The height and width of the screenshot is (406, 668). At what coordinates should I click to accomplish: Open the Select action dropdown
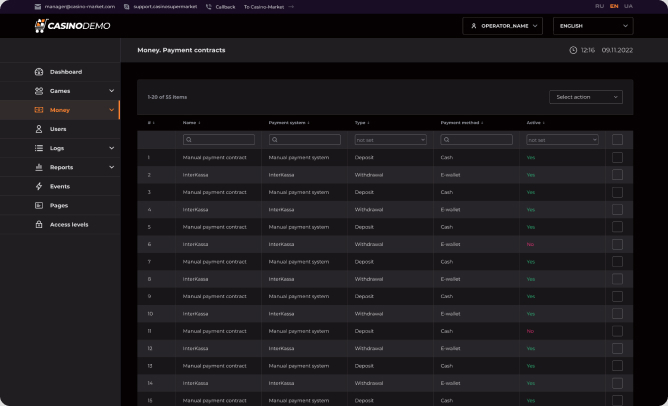(x=586, y=97)
